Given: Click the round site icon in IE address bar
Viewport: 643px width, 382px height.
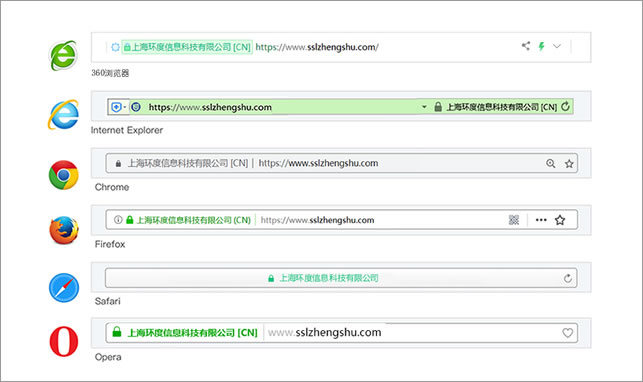Looking at the screenshot, I should (136, 107).
